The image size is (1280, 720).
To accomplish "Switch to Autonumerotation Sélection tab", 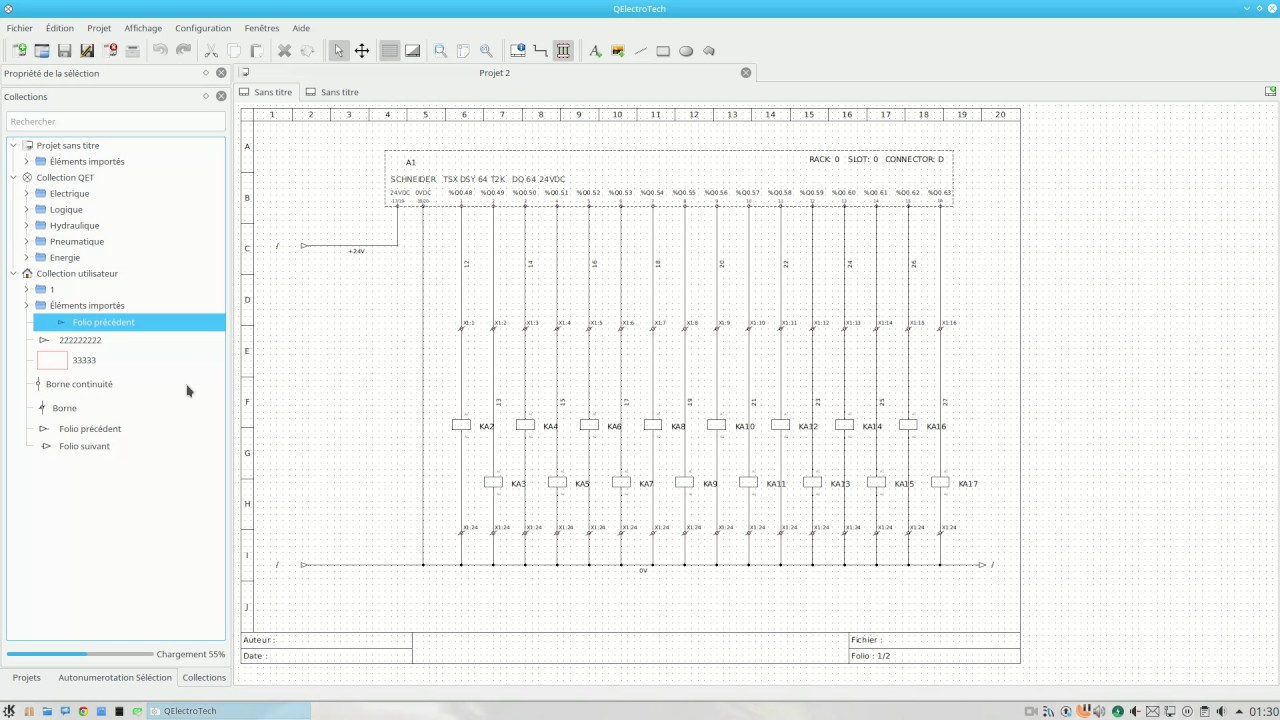I will coord(115,677).
